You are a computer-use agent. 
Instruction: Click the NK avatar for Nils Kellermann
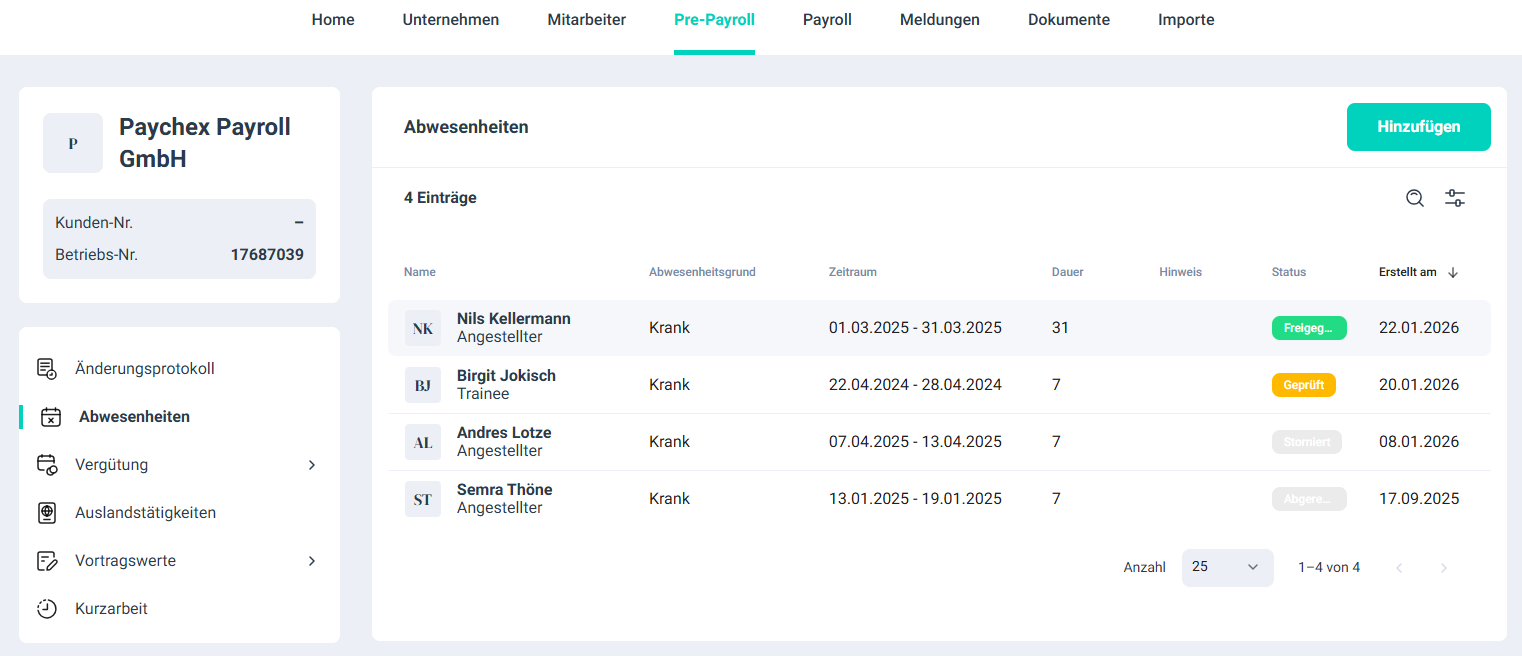pos(423,328)
